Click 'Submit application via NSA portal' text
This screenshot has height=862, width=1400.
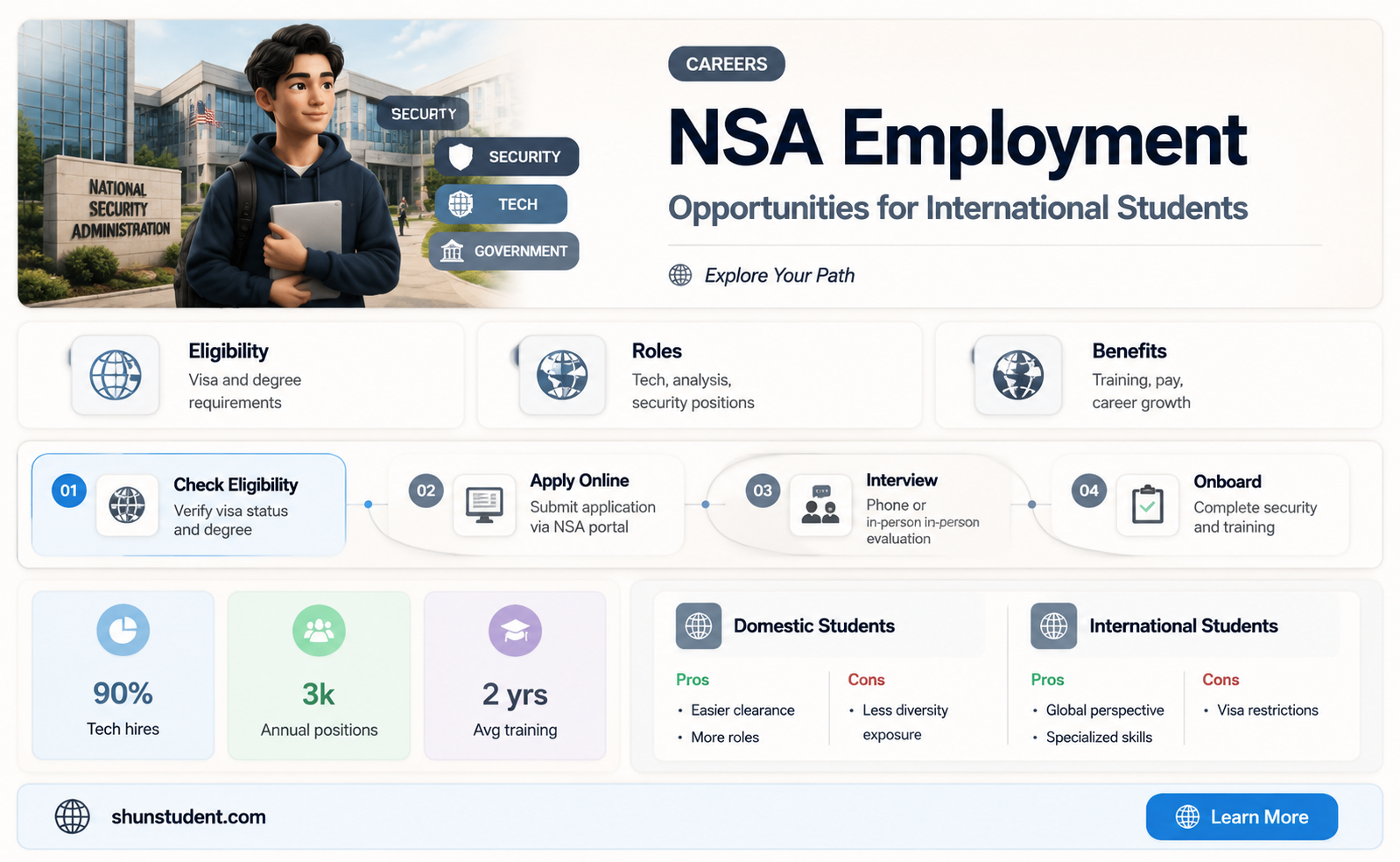click(x=593, y=517)
